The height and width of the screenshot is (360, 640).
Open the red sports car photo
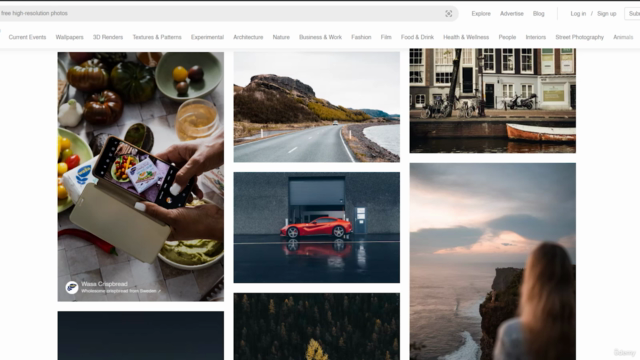click(x=317, y=227)
